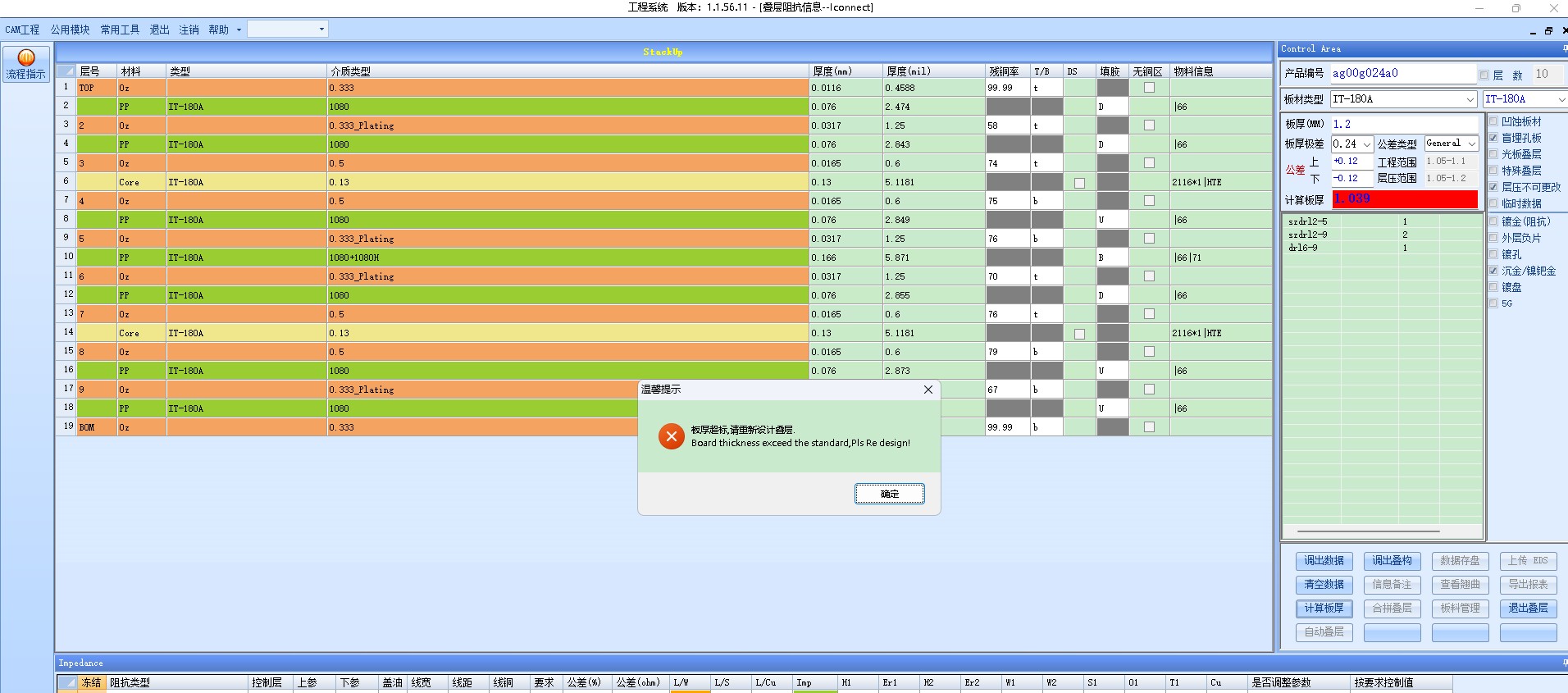Toggle the 沉金/镍钯金 checkbox
Viewport: 1568px width, 693px height.
tap(1493, 271)
